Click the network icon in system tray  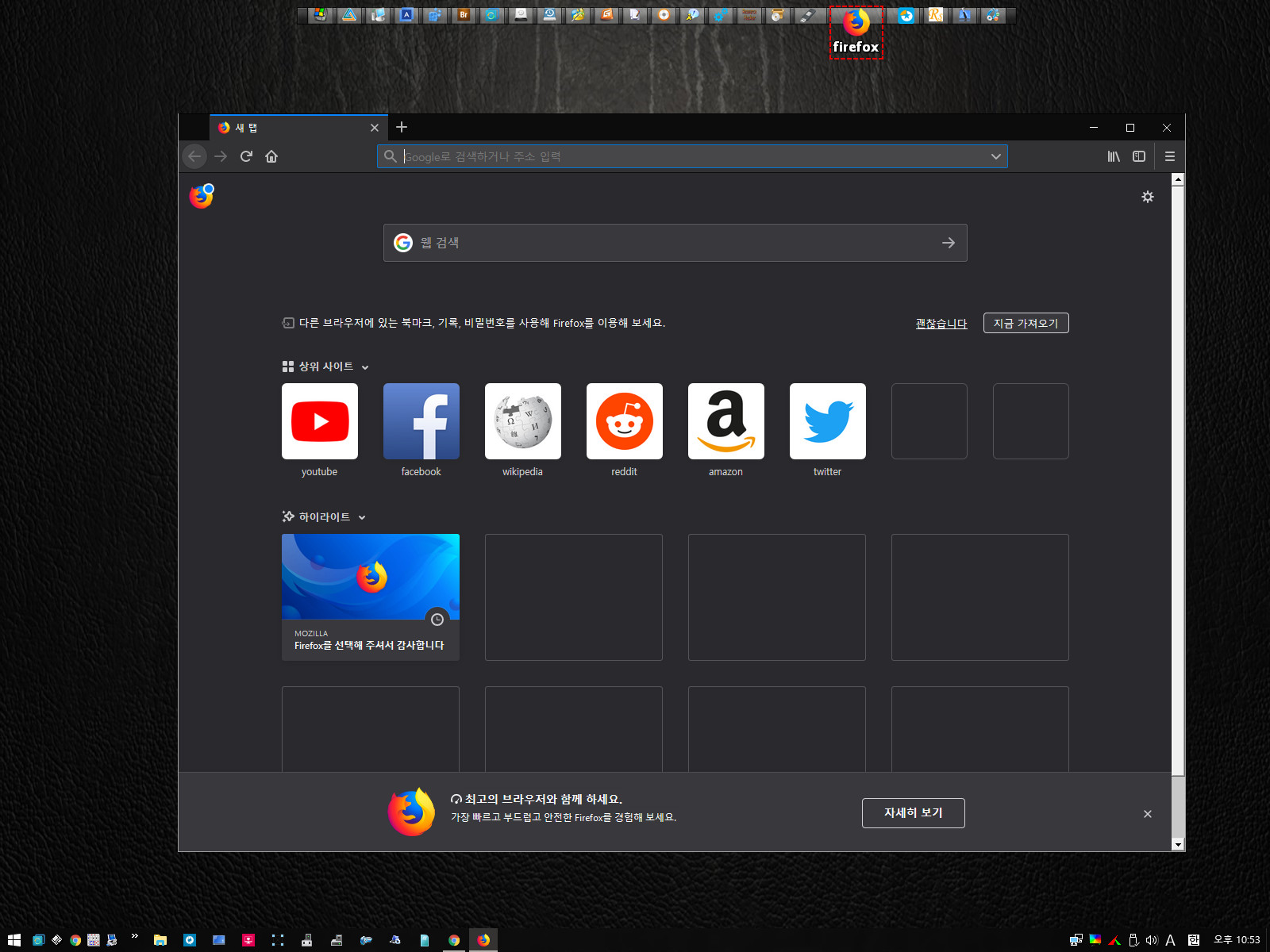[1076, 940]
